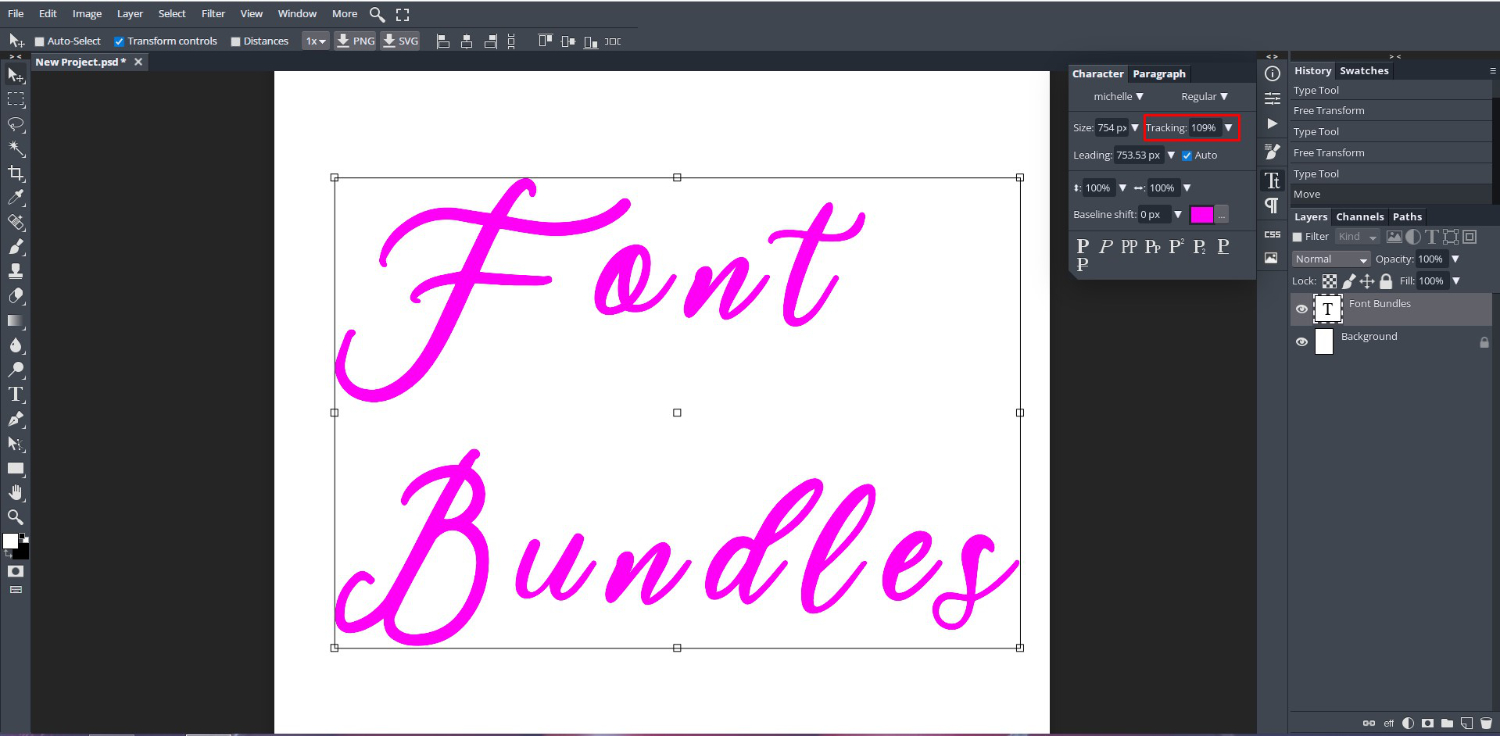Screen dimensions: 1500x736
Task: Select the Rectangle shape tool
Action: pyautogui.click(x=16, y=468)
